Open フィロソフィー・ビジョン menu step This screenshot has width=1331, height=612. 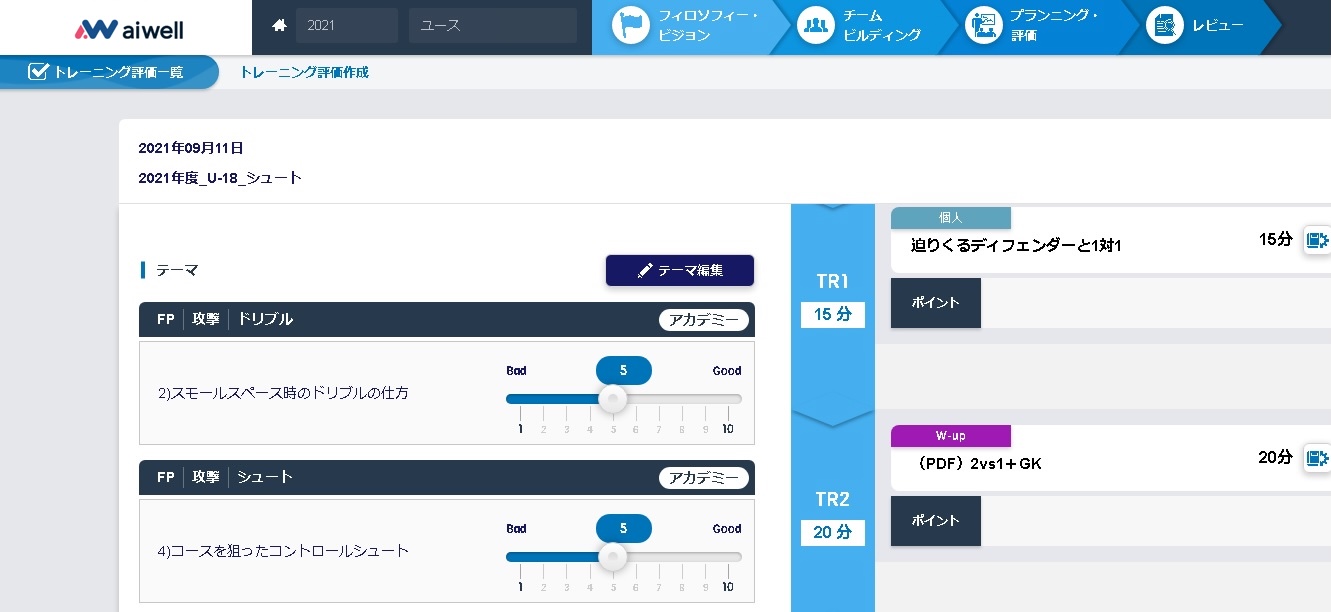689,27
